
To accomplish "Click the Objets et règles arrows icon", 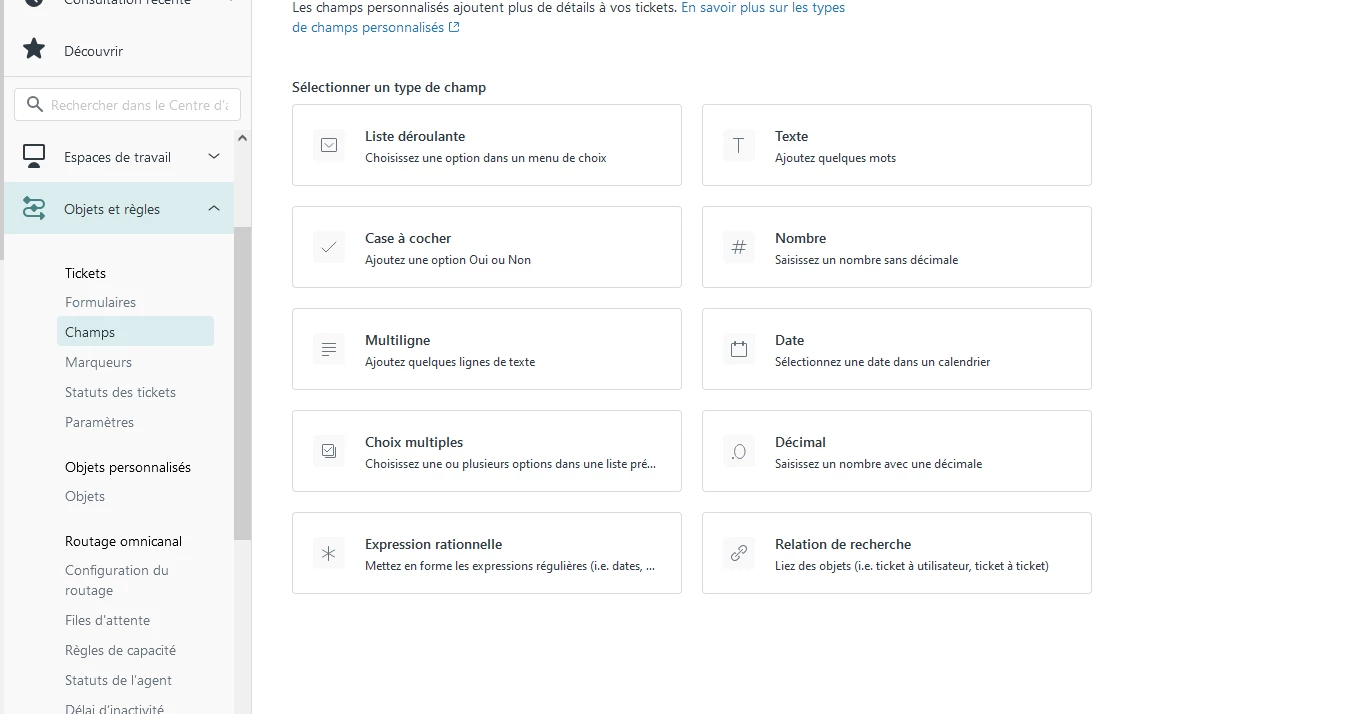I will point(34,208).
